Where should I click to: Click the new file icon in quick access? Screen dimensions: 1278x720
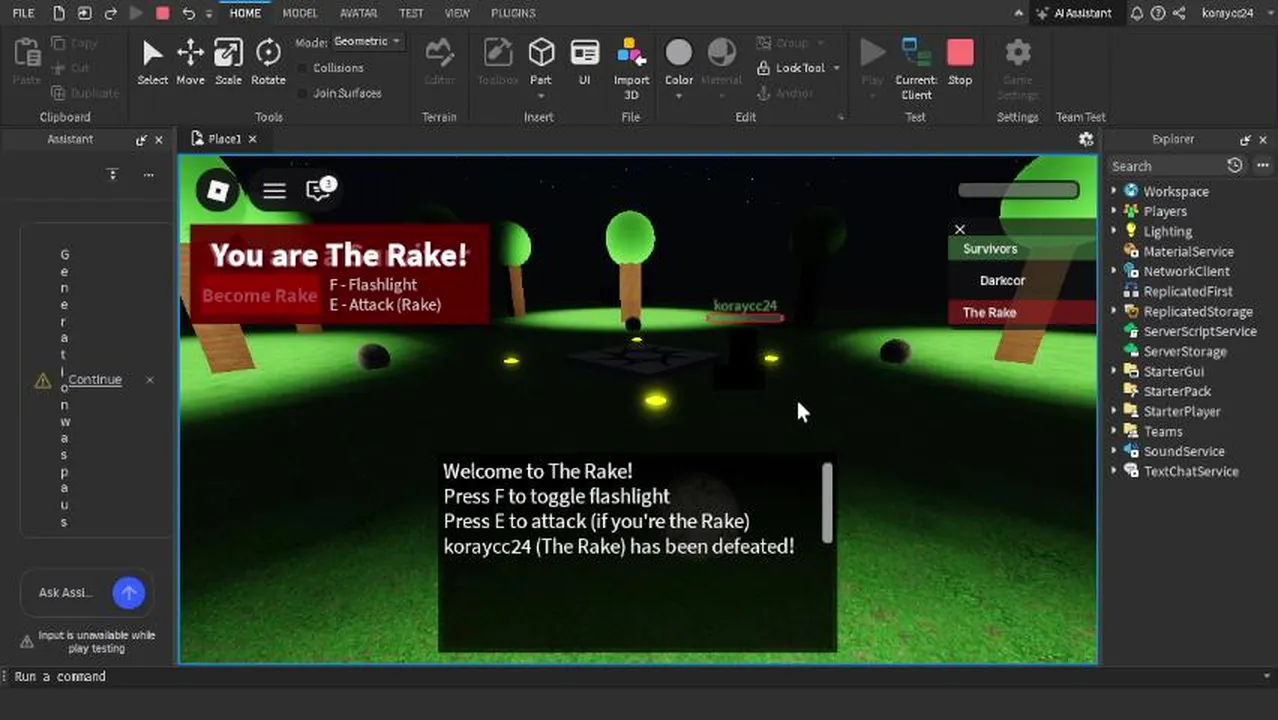59,13
